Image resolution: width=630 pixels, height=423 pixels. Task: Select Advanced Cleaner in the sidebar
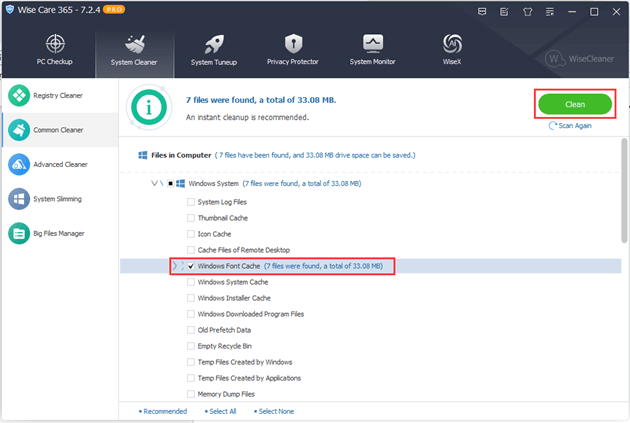pyautogui.click(x=60, y=164)
